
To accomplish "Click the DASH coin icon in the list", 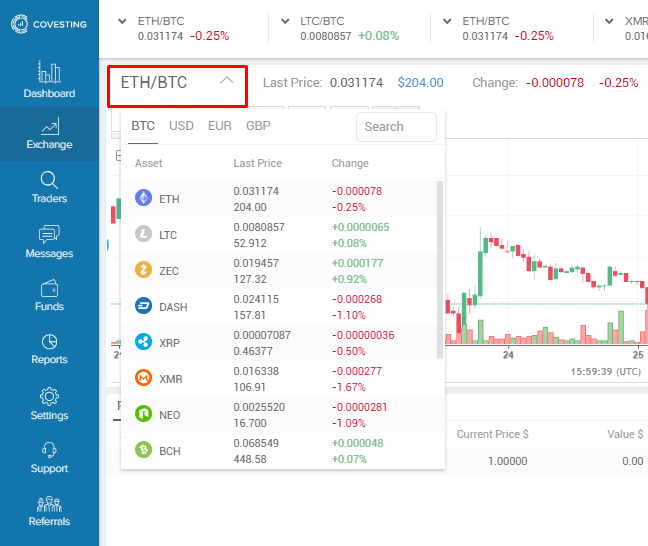I will 143,306.
